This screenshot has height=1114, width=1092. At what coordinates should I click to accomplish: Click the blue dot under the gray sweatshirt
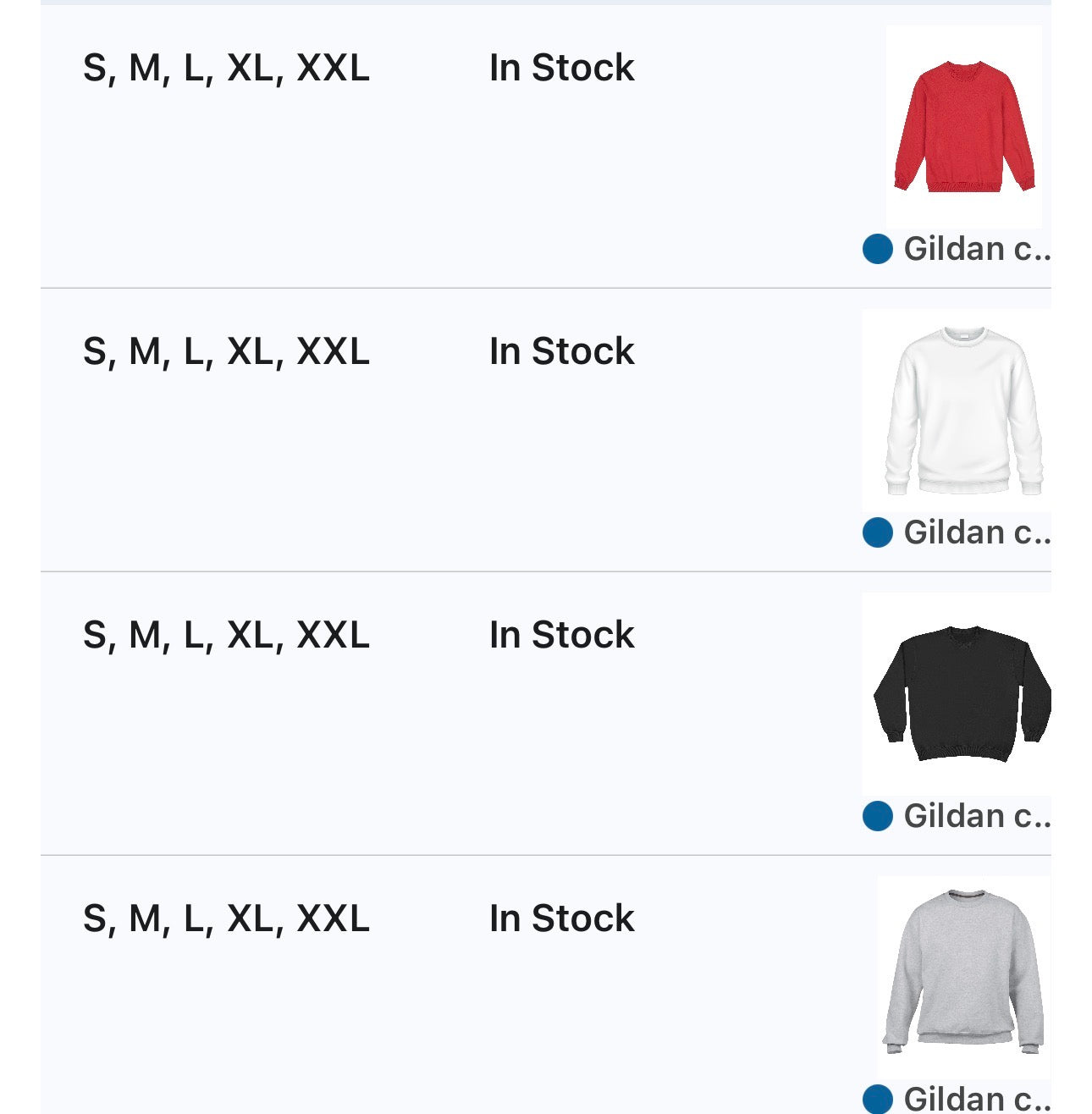point(877,1099)
